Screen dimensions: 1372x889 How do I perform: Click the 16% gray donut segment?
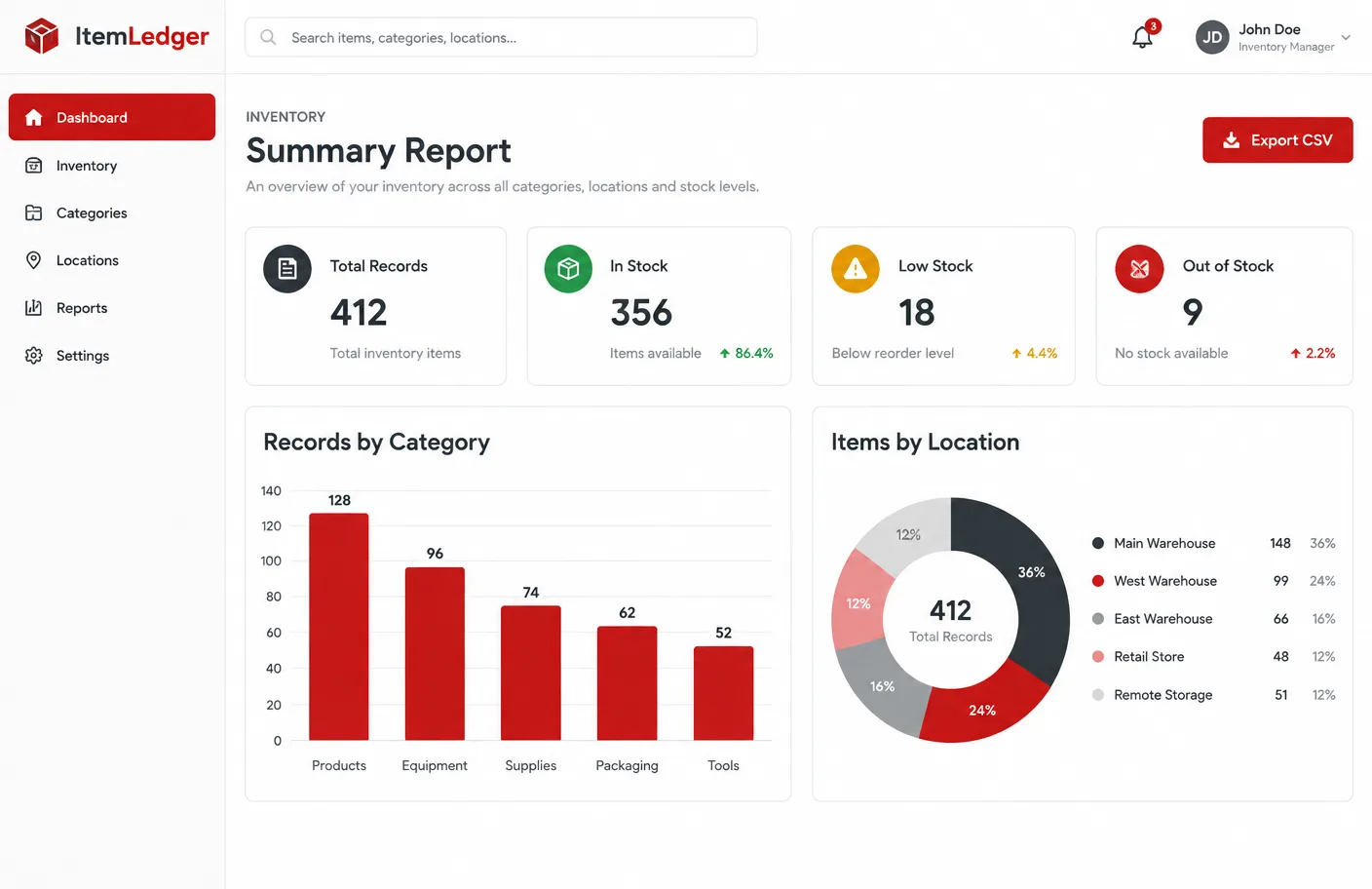tap(882, 686)
